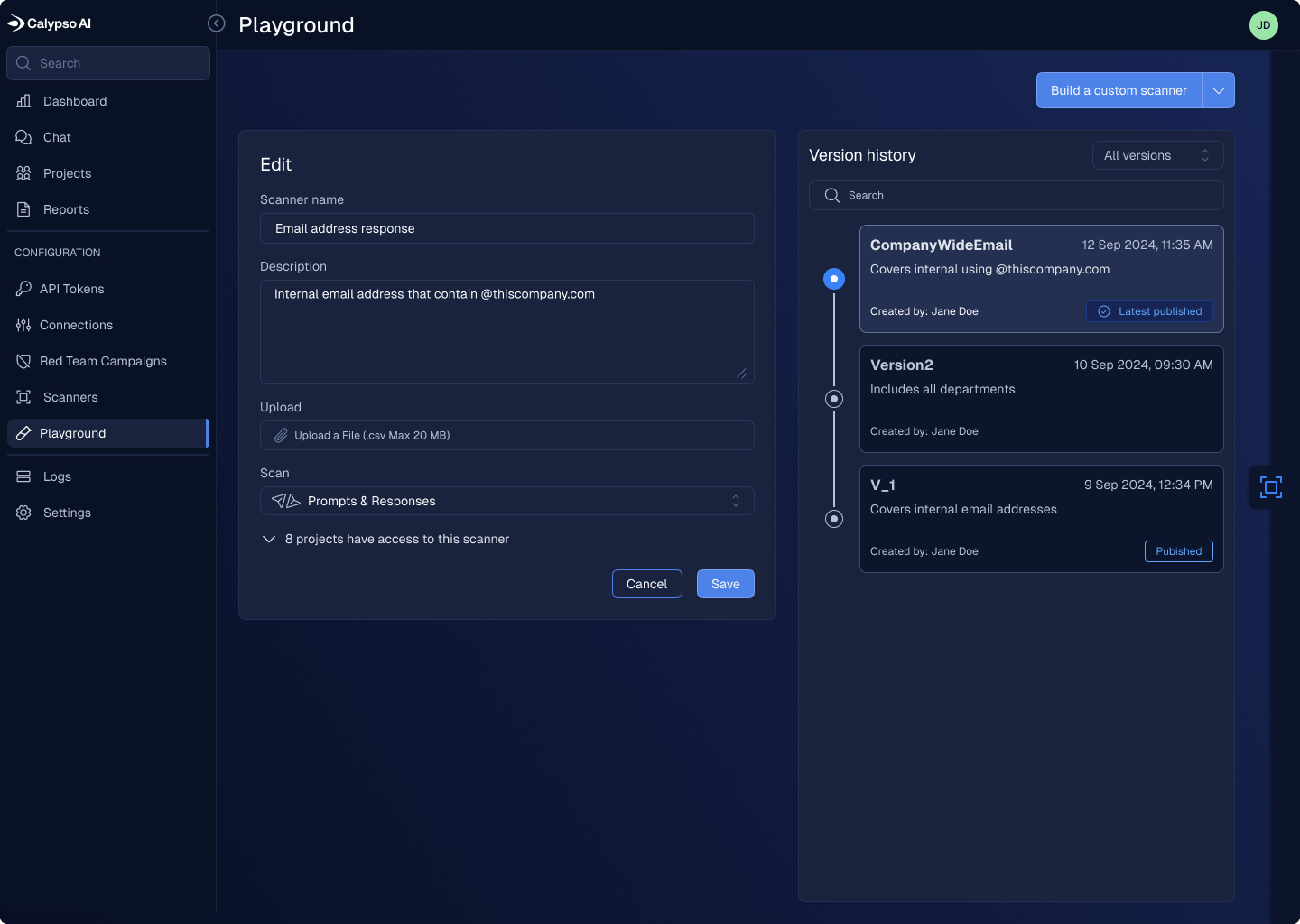1300x924 pixels.
Task: Go to API Tokens page
Action: 72,289
